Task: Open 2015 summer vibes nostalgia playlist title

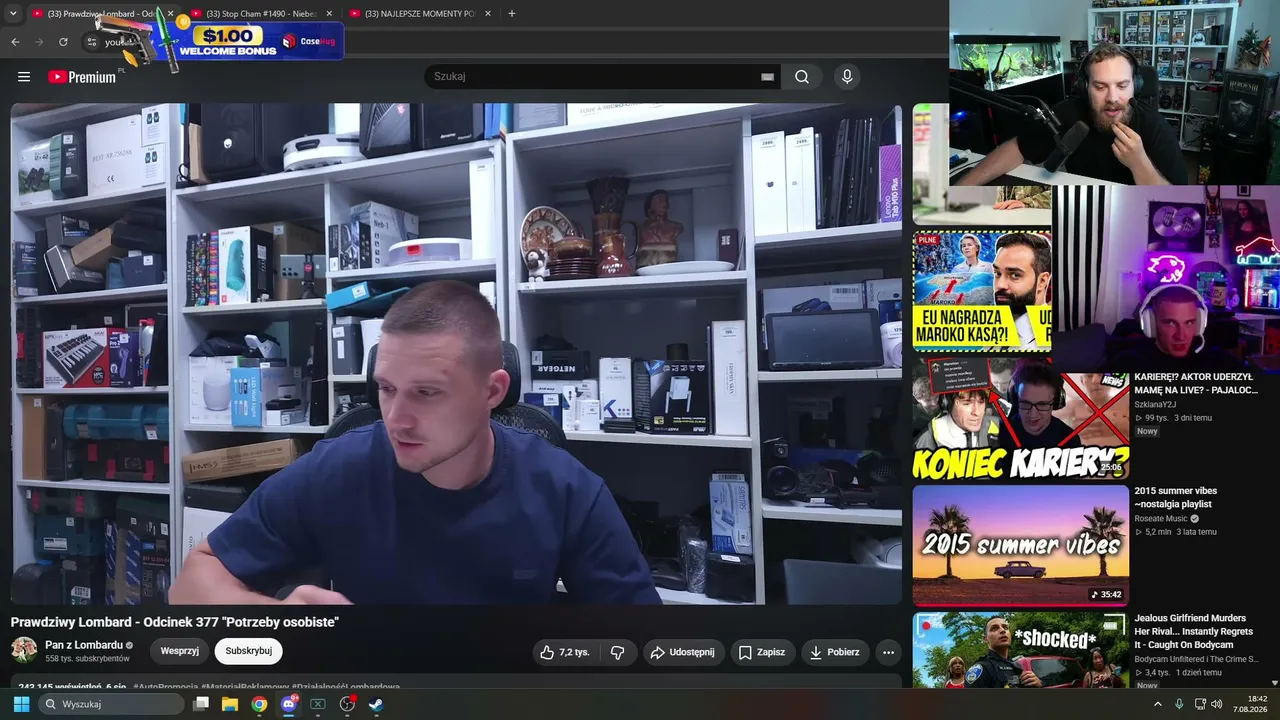Action: 1176,498
